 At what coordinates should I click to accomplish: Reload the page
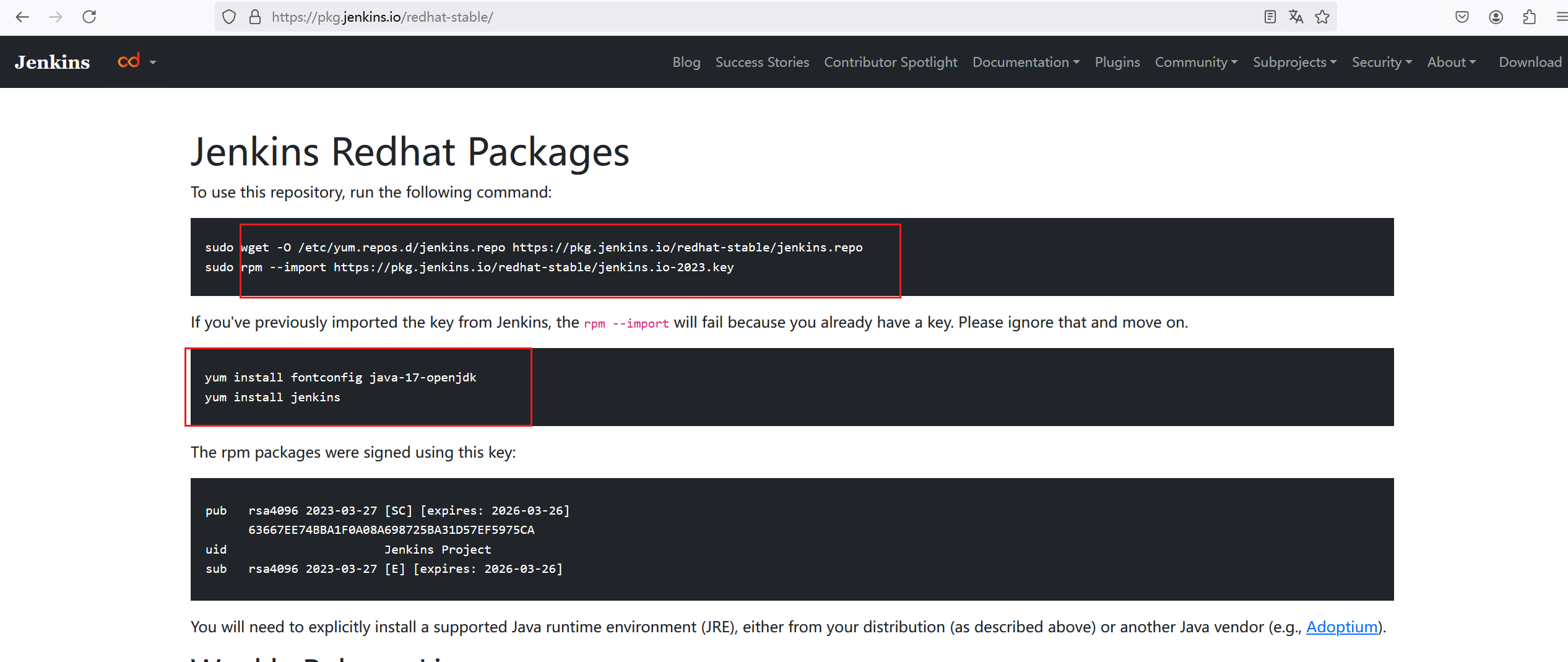pos(89,17)
